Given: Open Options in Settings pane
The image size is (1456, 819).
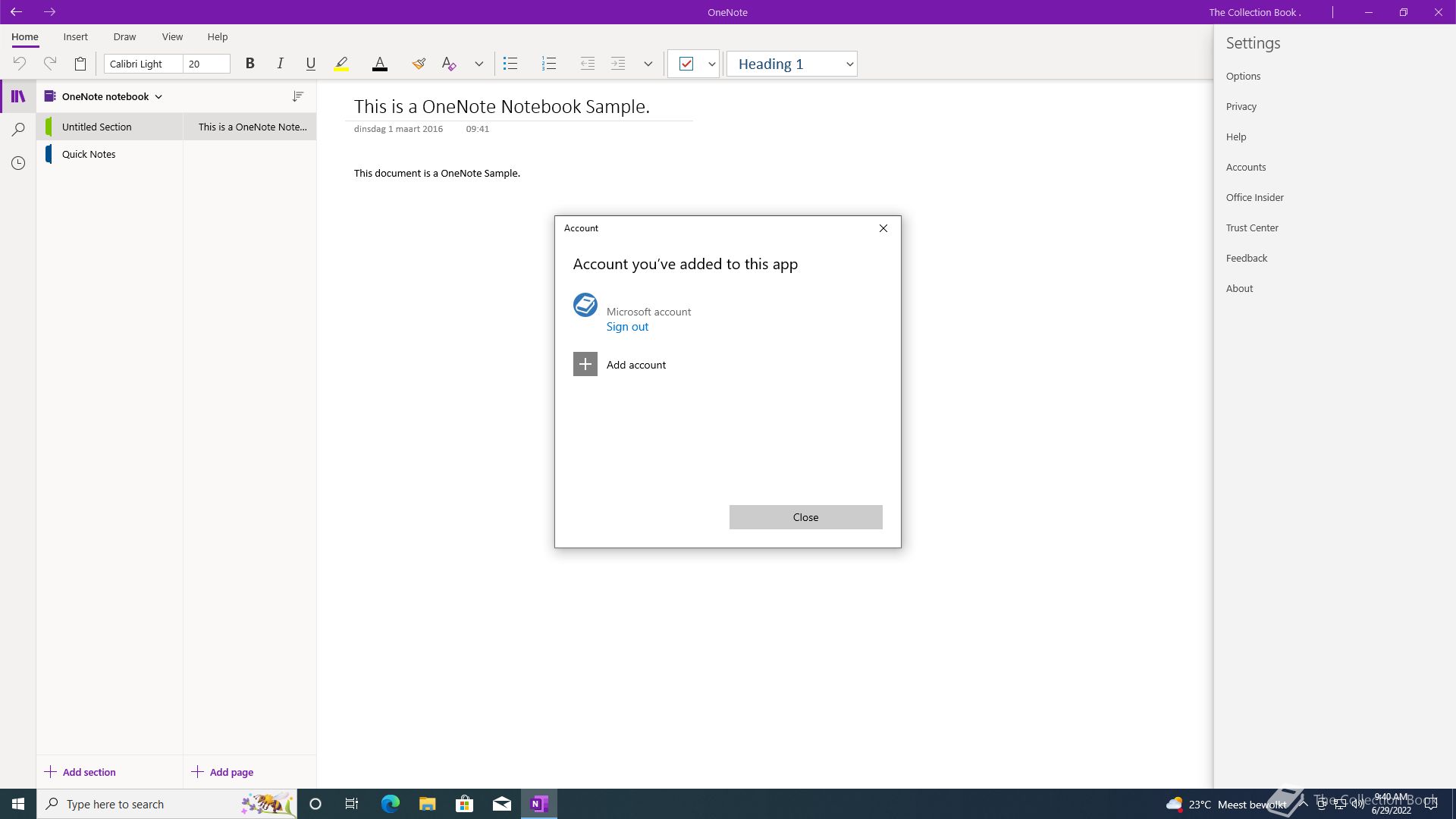Looking at the screenshot, I should tap(1244, 76).
